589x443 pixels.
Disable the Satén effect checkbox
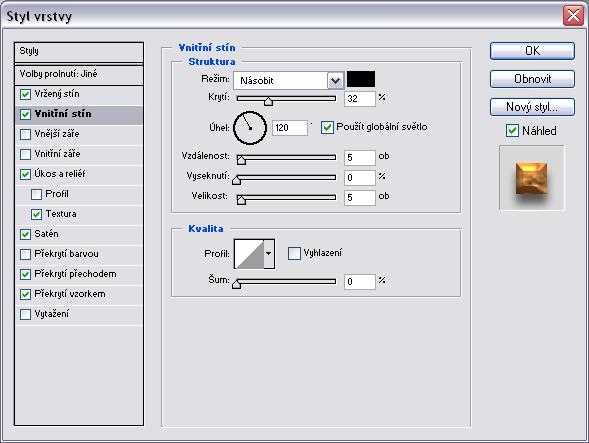26,234
